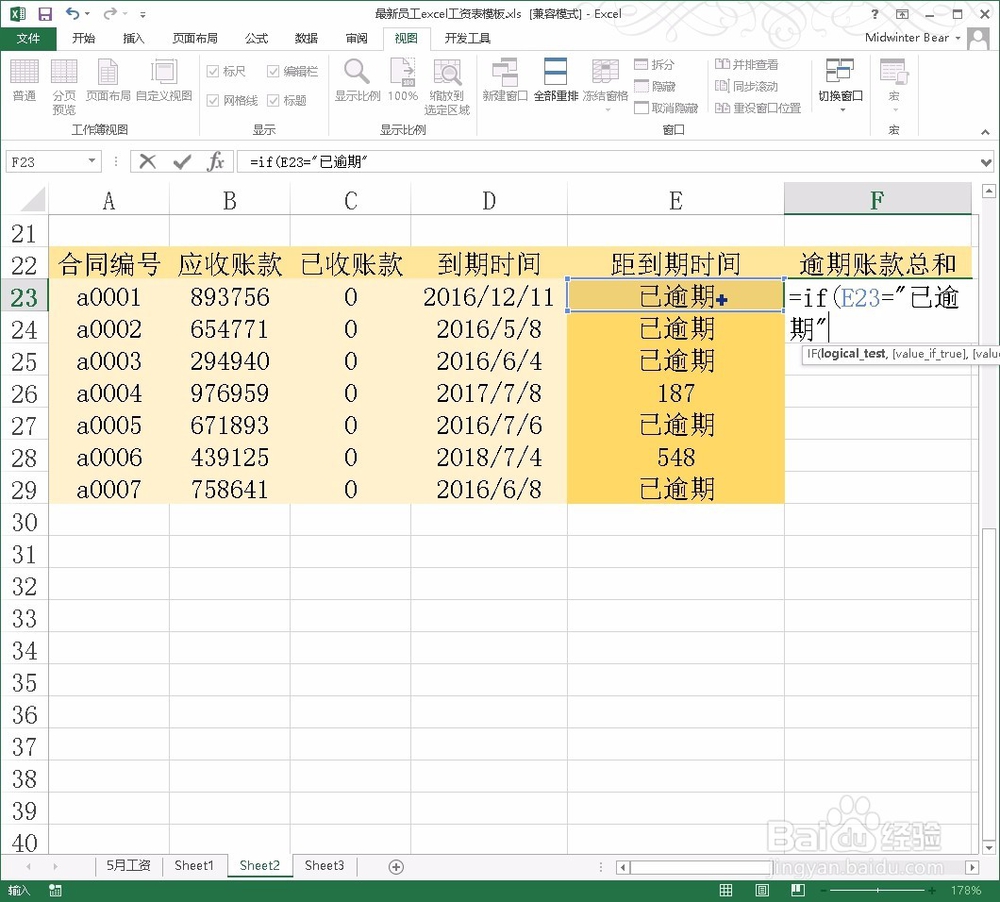Select column header D
The height and width of the screenshot is (902, 1000).
pos(489,200)
